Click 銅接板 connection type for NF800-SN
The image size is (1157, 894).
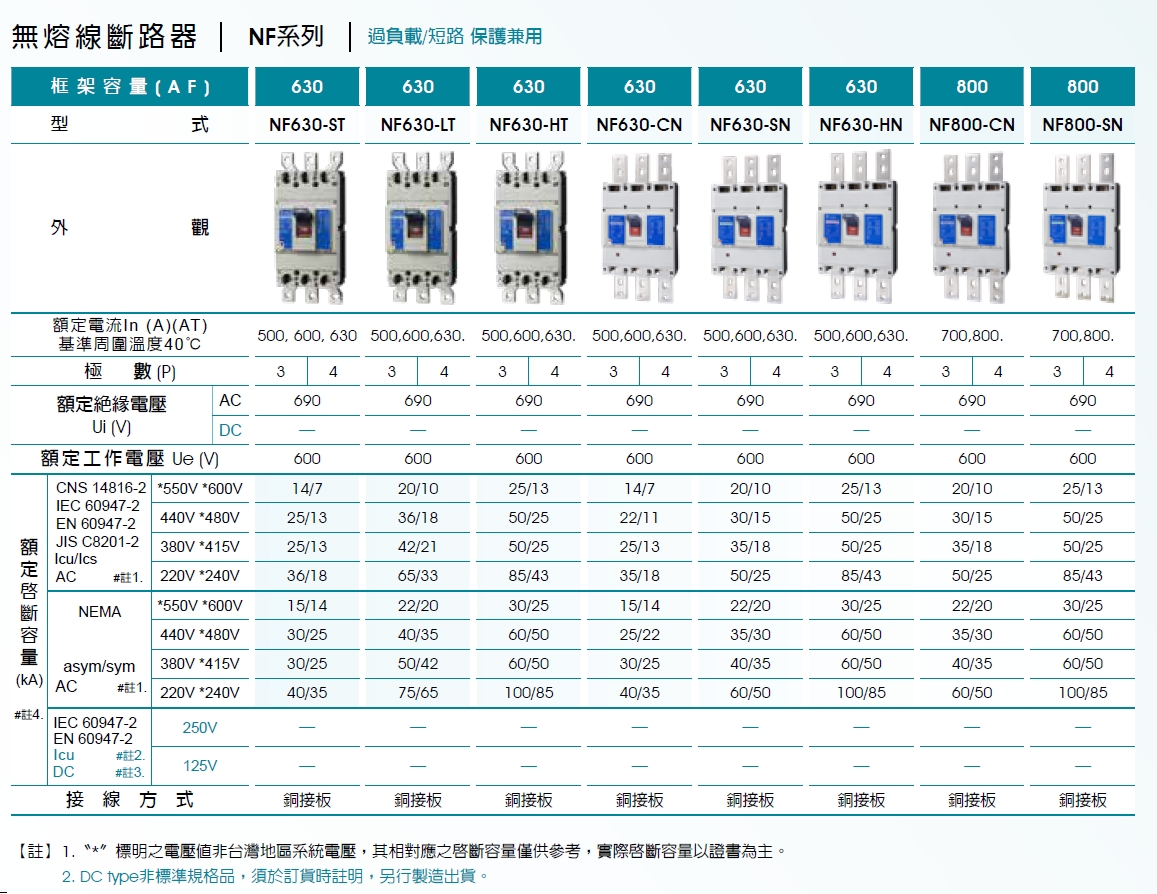click(1082, 800)
